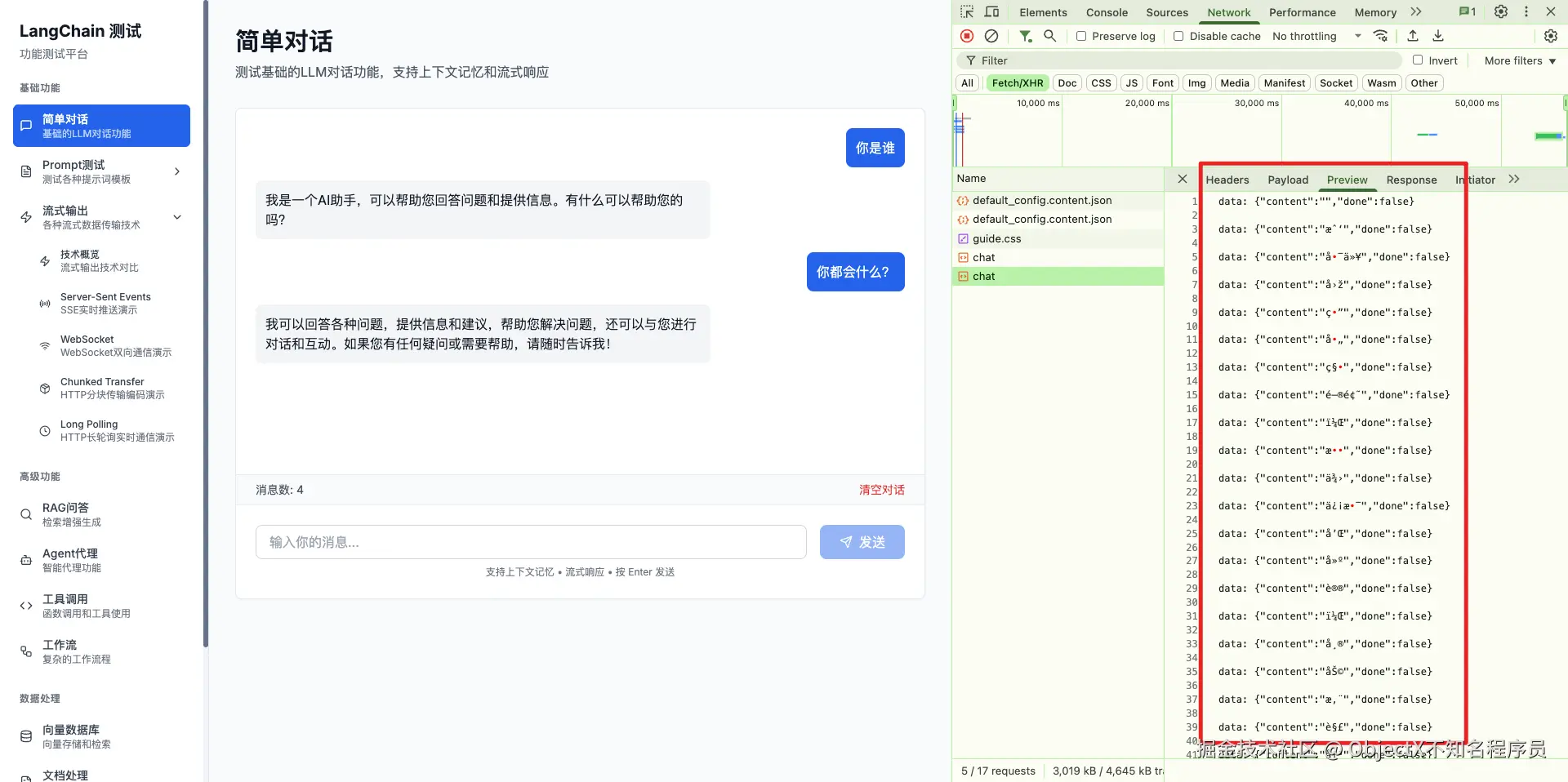The width and height of the screenshot is (1568, 782).
Task: Toggle the JS filter chip
Action: (x=1131, y=83)
